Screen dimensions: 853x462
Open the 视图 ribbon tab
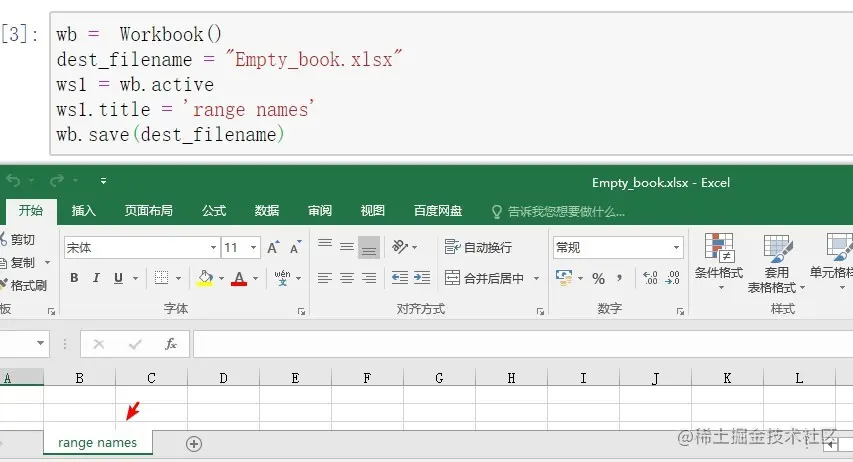click(x=373, y=211)
